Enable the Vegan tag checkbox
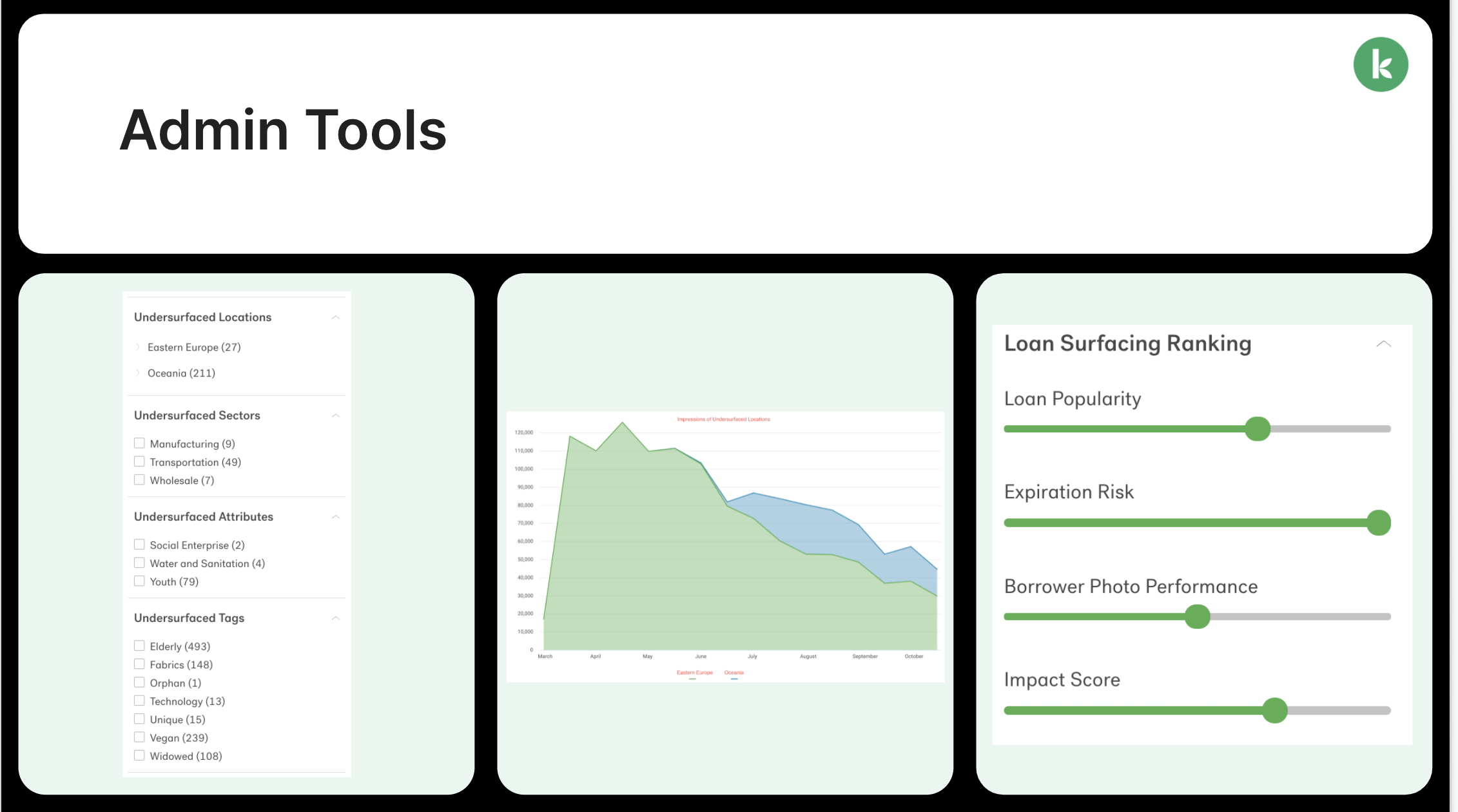Viewport: 1458px width, 812px height. click(139, 737)
